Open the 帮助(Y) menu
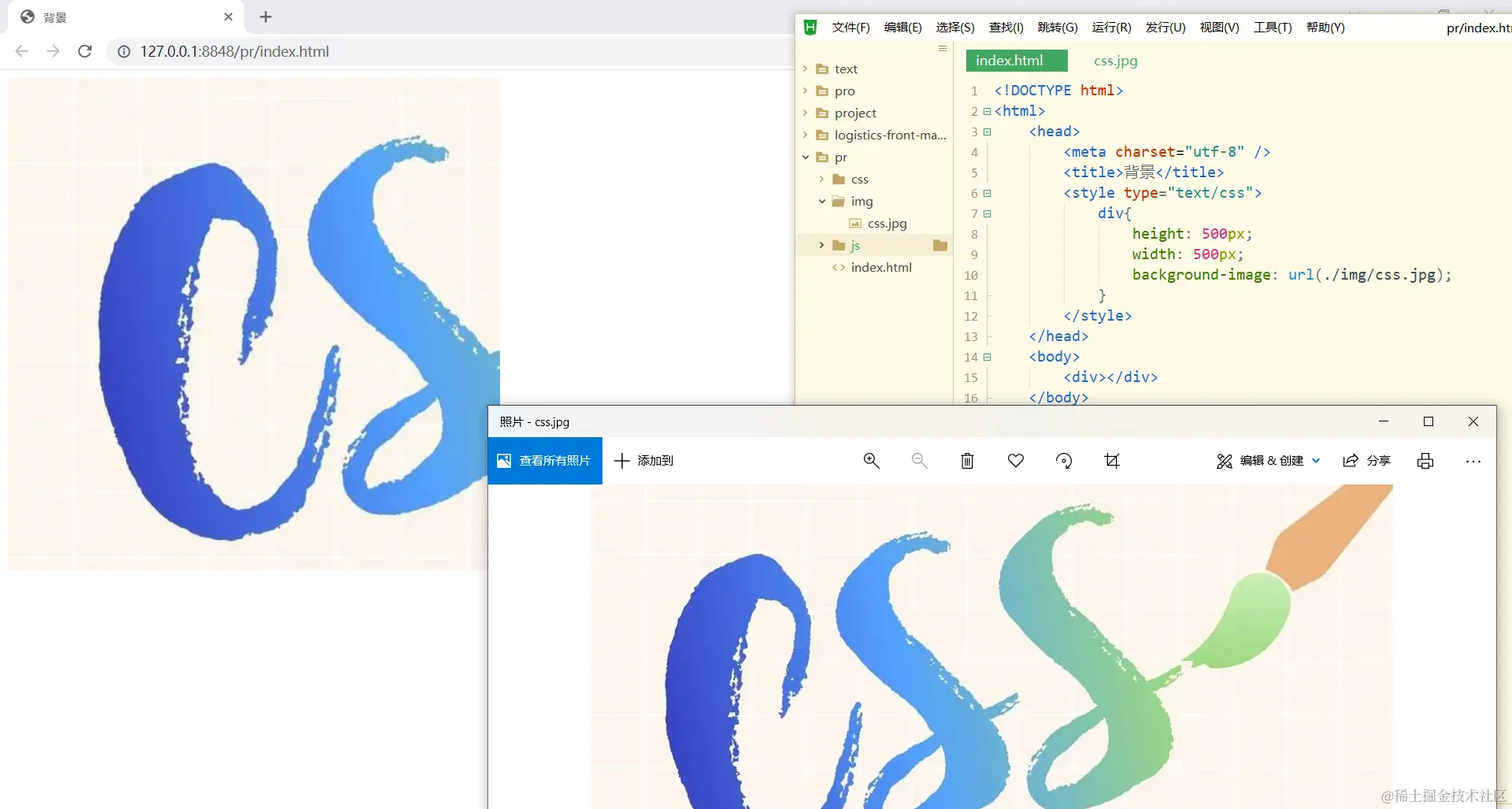 [x=1325, y=28]
